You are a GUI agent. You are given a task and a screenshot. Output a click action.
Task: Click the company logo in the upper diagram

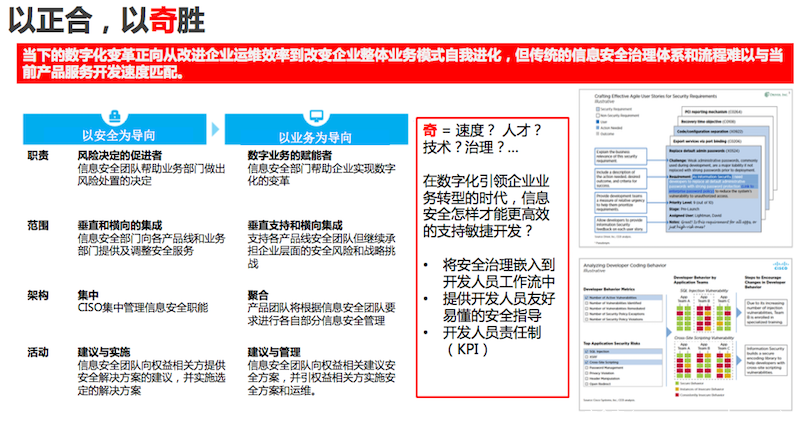click(776, 94)
